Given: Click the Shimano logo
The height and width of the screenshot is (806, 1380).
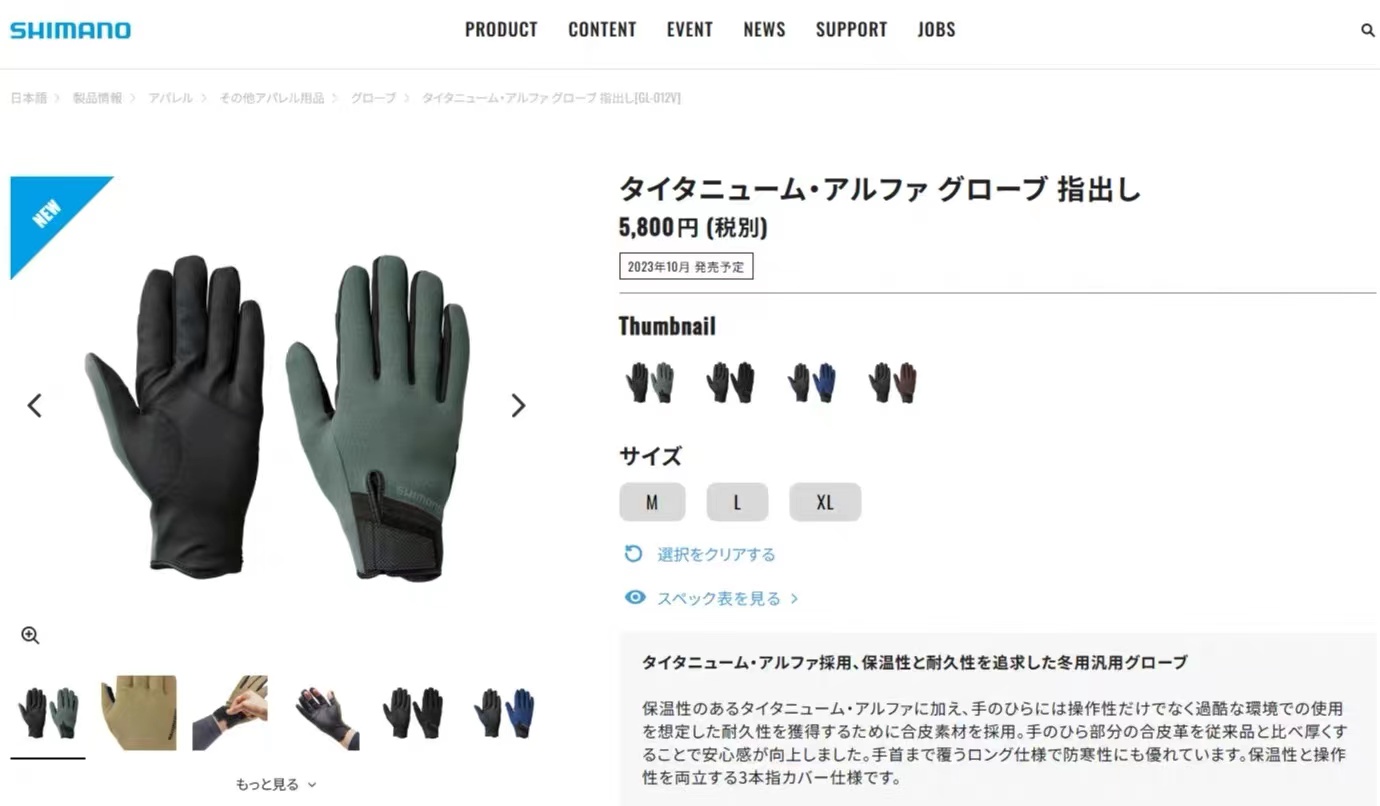Looking at the screenshot, I should 70,30.
